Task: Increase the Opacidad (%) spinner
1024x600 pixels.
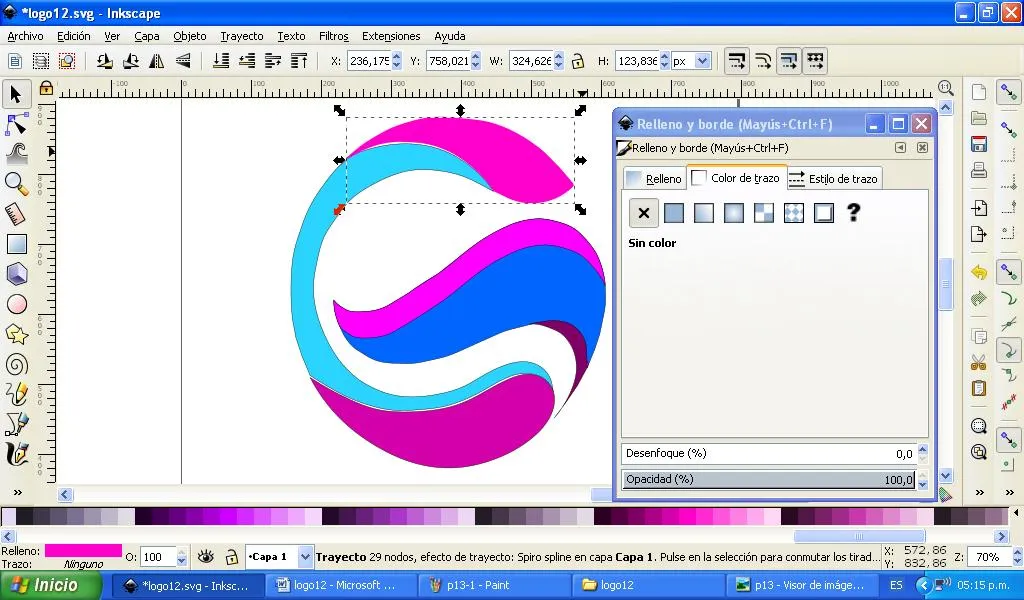Action: [922, 475]
